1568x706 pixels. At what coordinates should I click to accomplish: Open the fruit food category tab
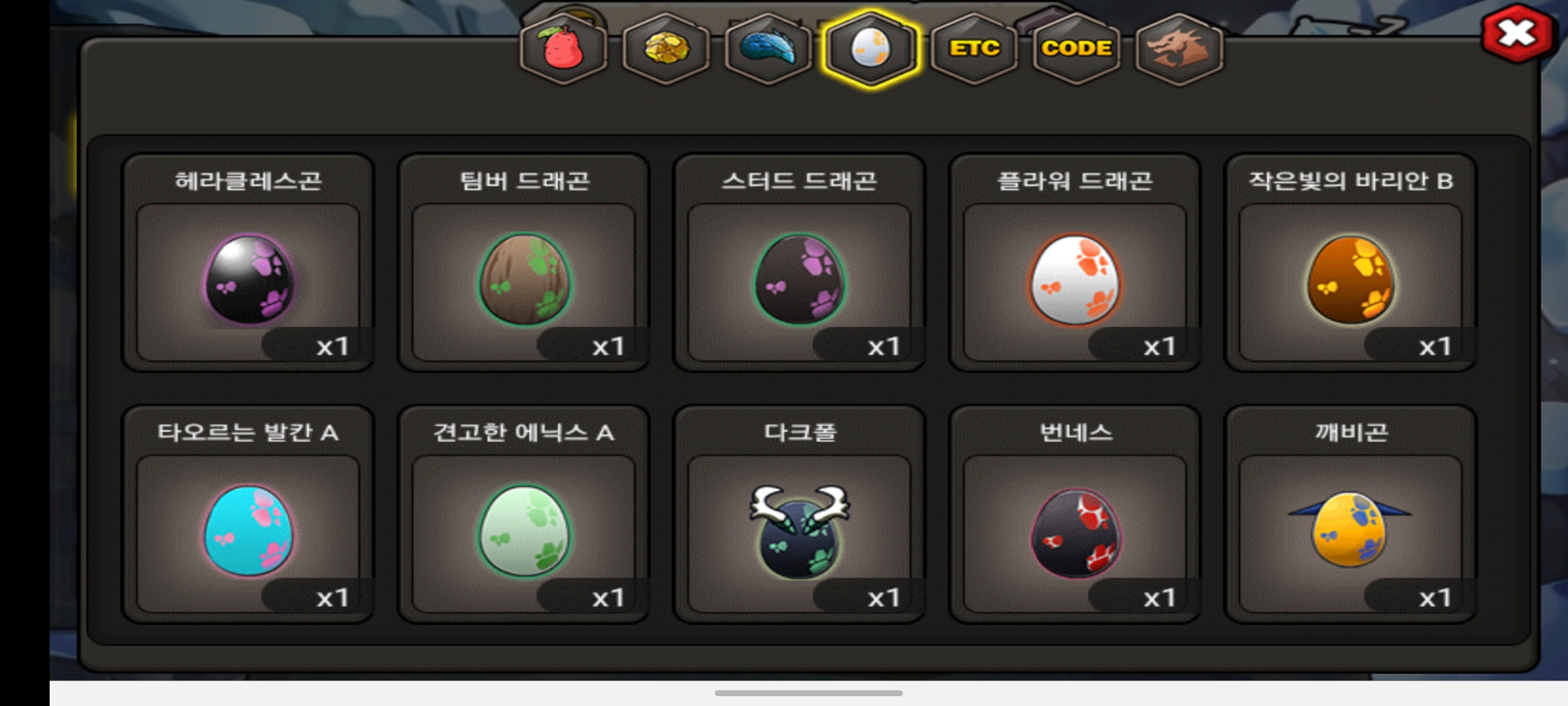pos(563,49)
